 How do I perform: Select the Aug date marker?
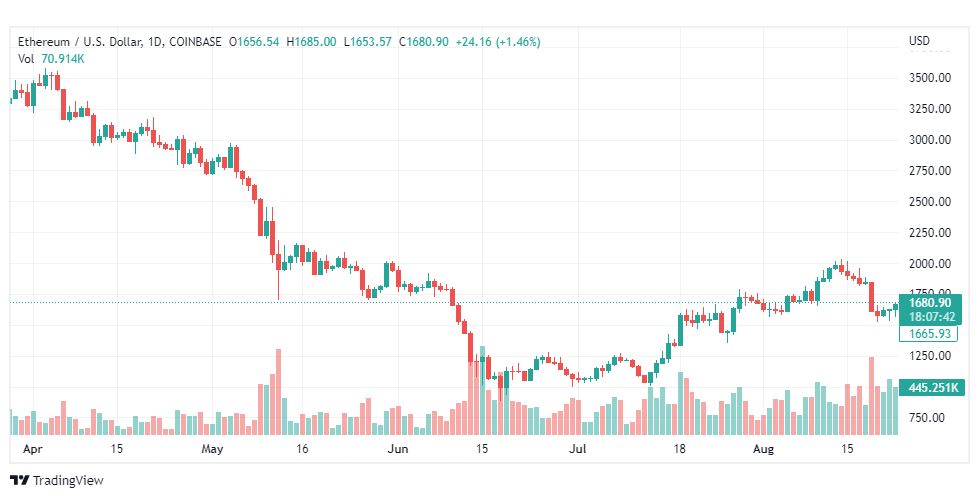click(764, 449)
